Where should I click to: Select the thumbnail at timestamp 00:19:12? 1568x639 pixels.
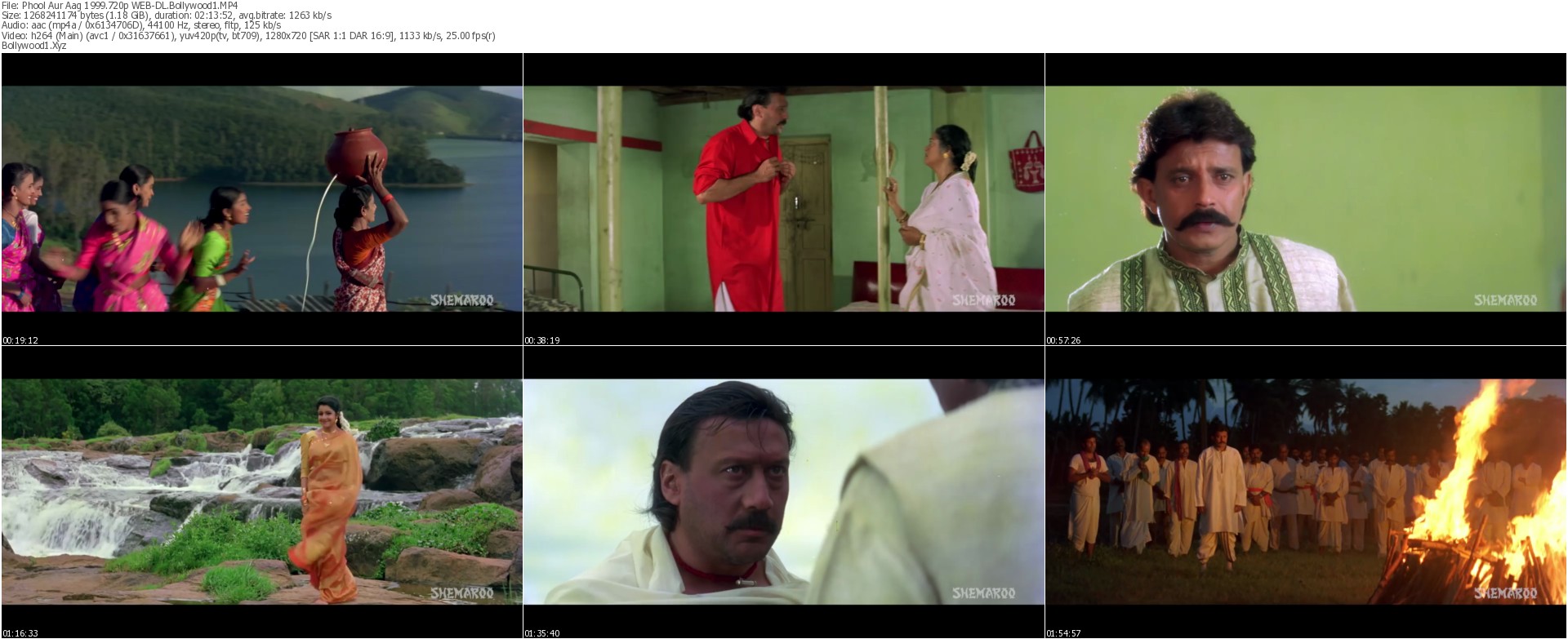[262, 199]
